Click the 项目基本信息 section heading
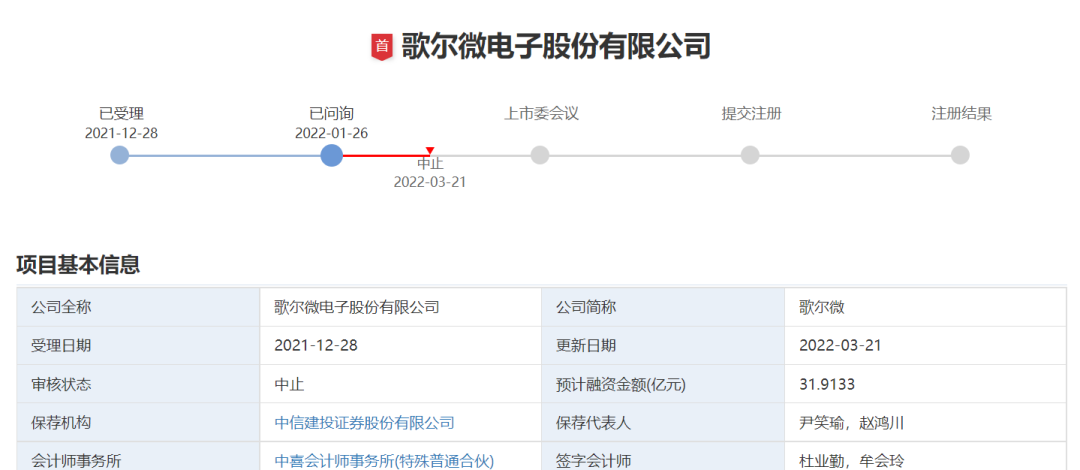Screen dimensions: 1080x470 point(78,265)
